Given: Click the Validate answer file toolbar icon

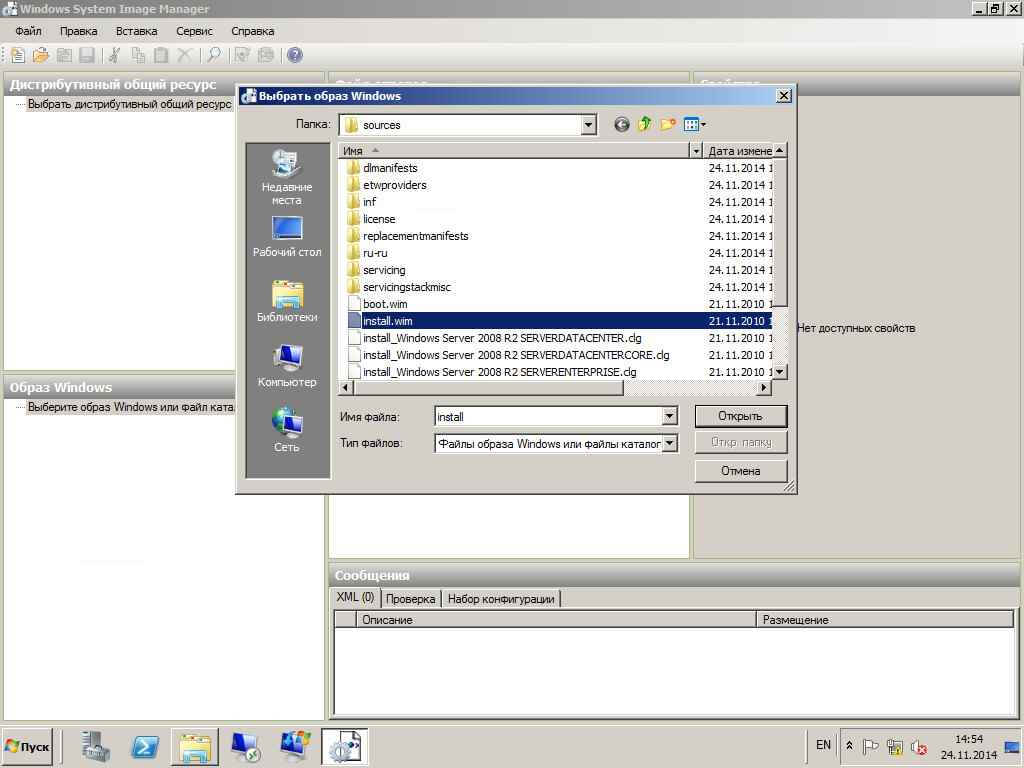Looking at the screenshot, I should 242,56.
